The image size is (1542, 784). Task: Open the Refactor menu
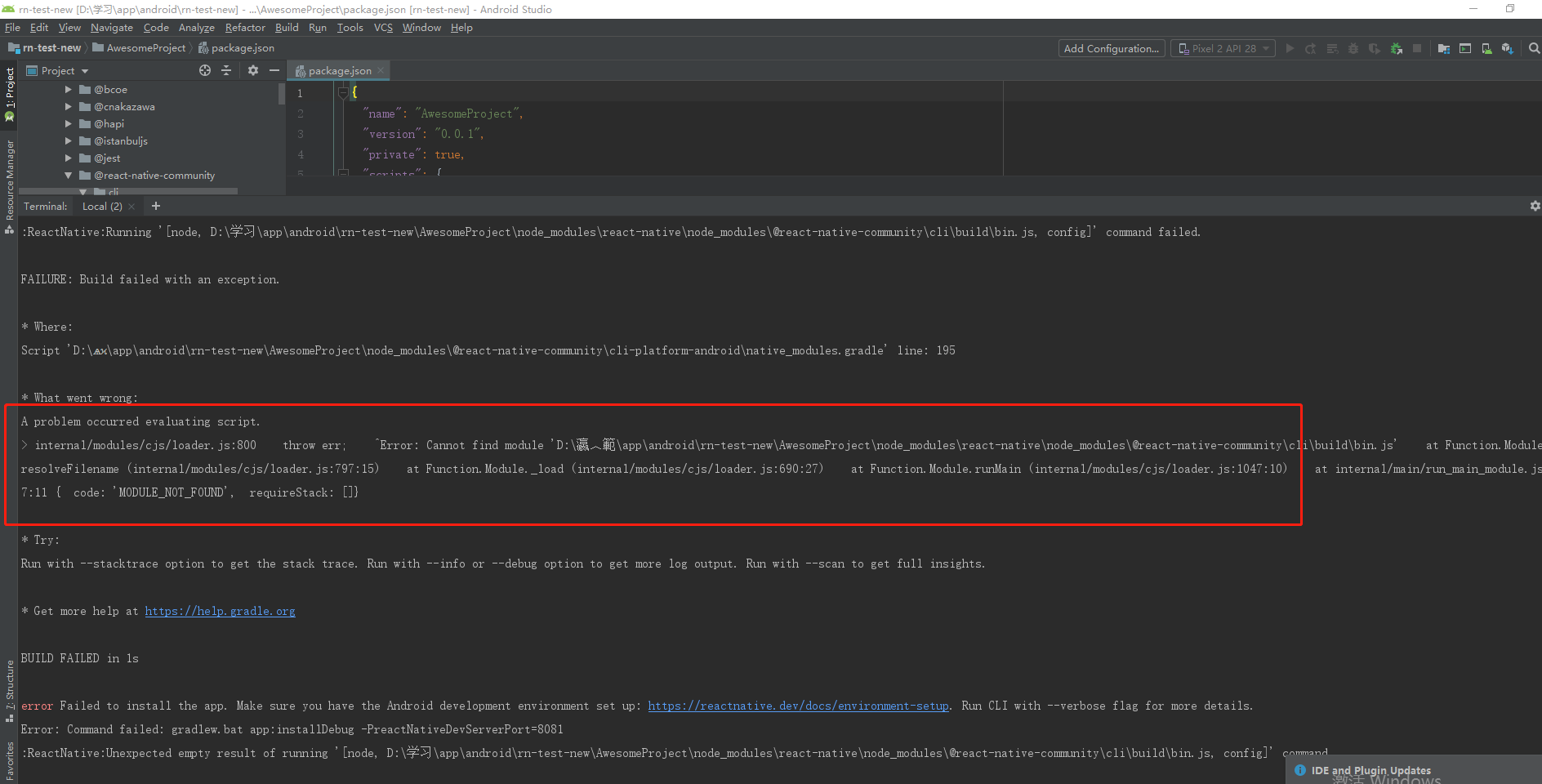click(245, 28)
